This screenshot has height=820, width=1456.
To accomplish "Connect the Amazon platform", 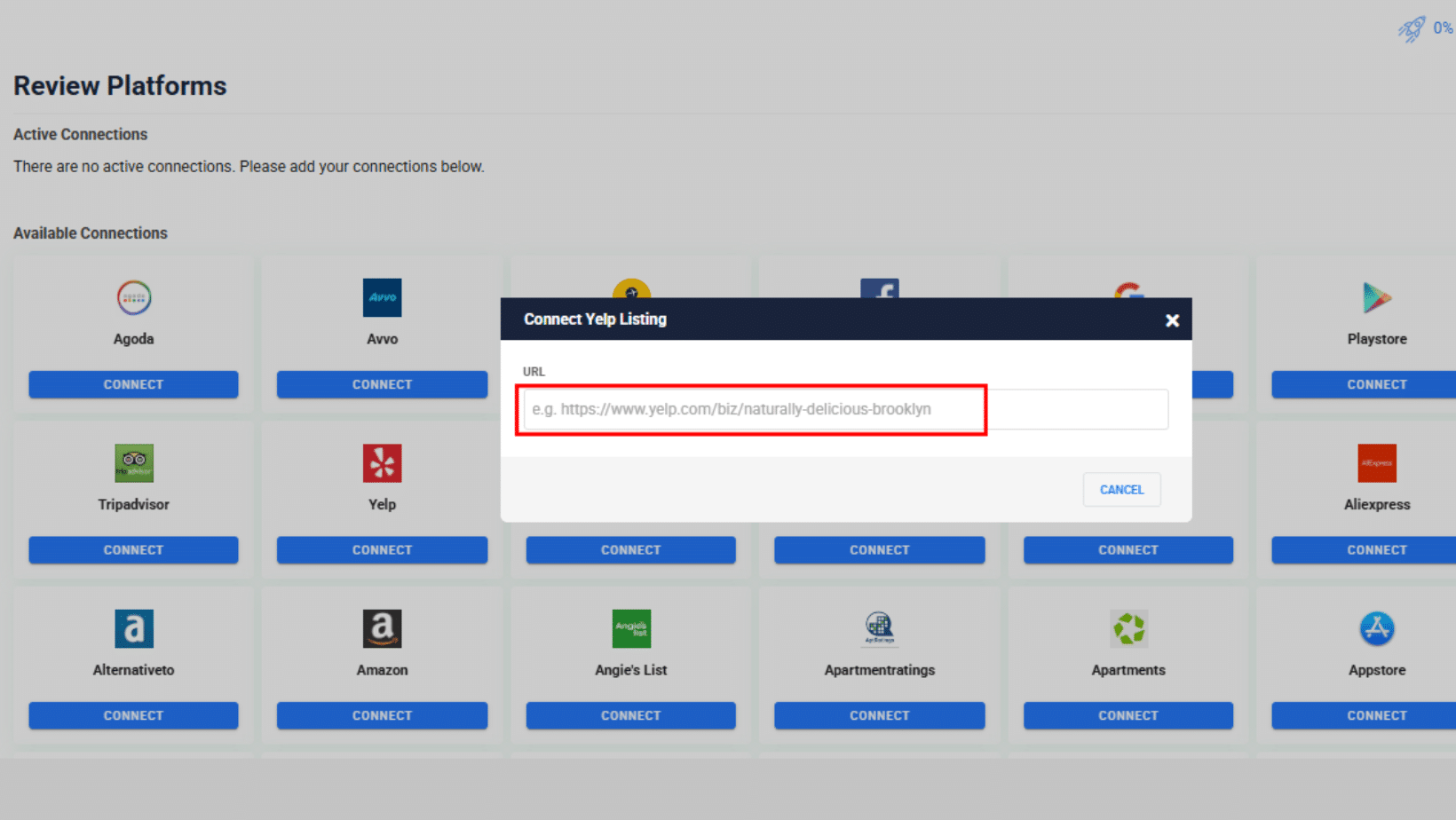I will 382,715.
